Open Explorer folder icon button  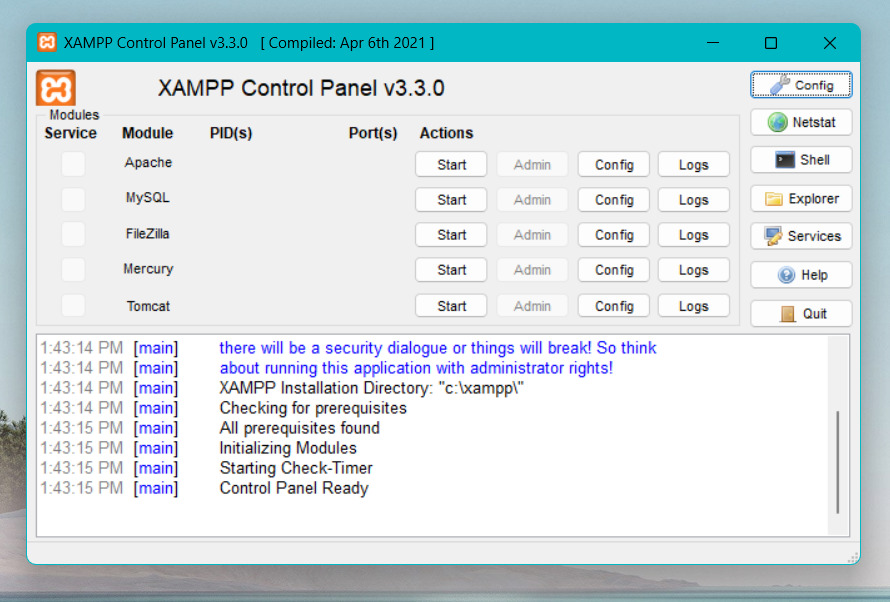(801, 199)
